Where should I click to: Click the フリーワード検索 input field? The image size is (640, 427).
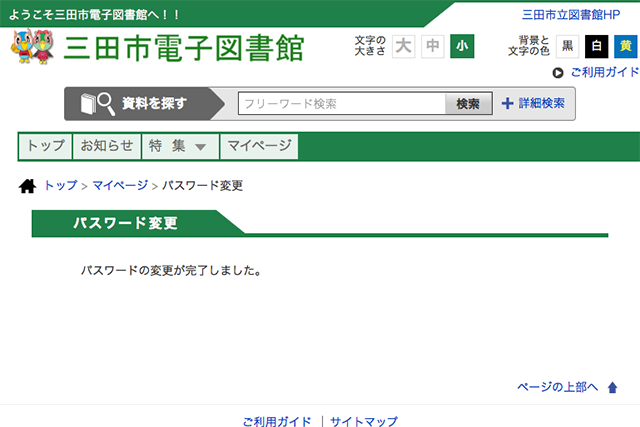click(x=341, y=103)
